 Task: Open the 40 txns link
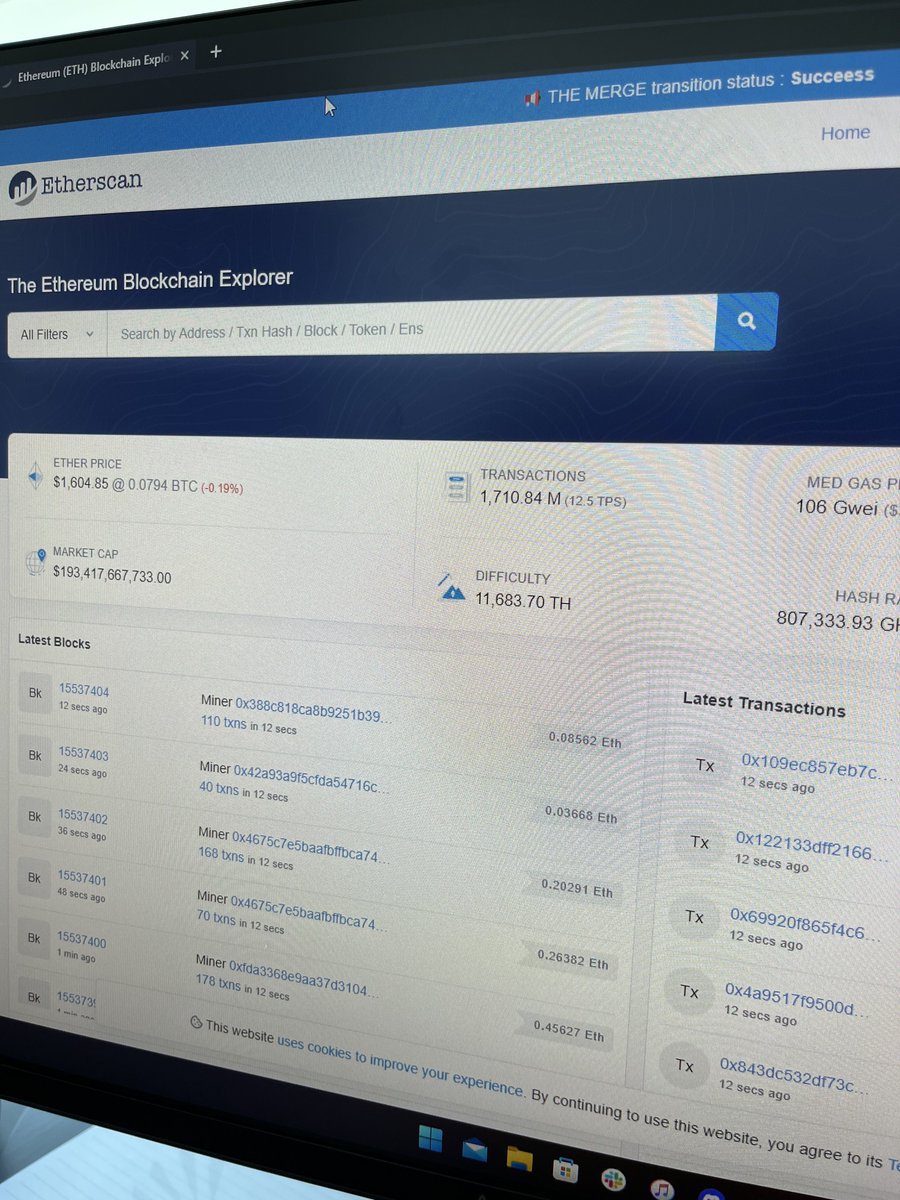[x=219, y=789]
